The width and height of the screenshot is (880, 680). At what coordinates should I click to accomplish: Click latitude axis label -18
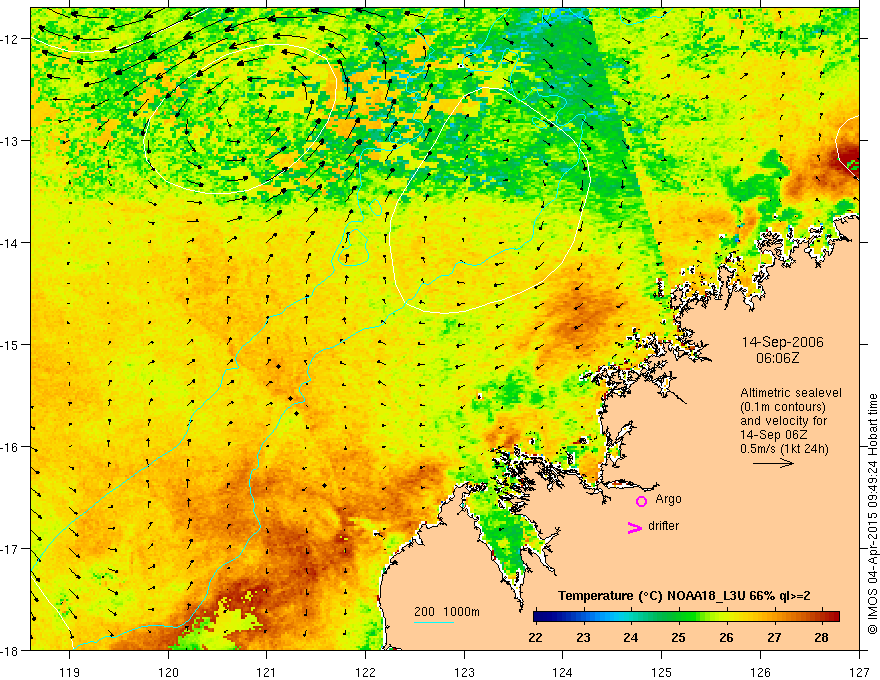pos(10,650)
